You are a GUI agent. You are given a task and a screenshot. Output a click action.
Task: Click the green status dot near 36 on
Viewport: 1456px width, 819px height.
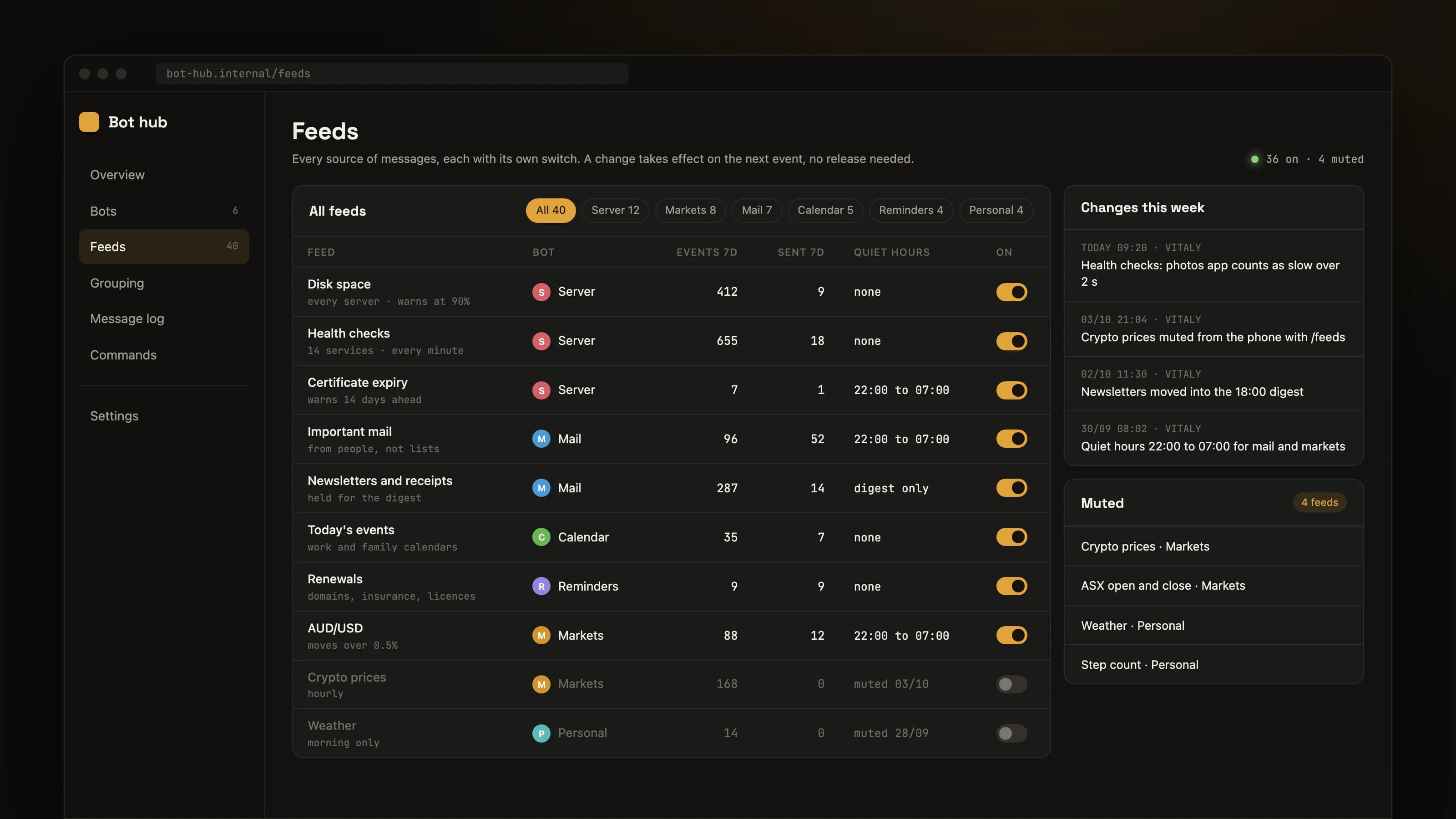tap(1254, 159)
